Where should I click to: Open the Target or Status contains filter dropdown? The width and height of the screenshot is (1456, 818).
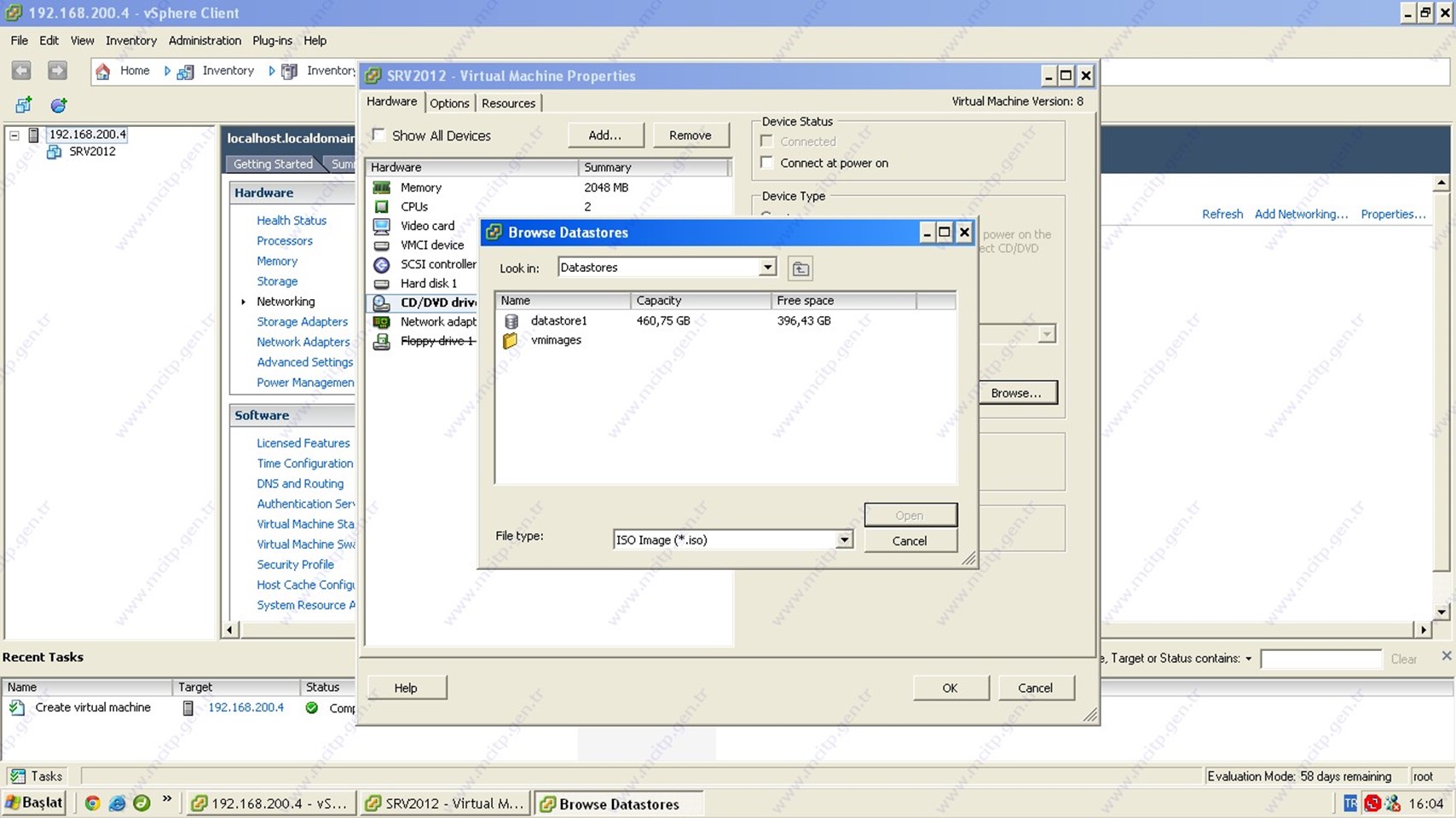click(1249, 659)
